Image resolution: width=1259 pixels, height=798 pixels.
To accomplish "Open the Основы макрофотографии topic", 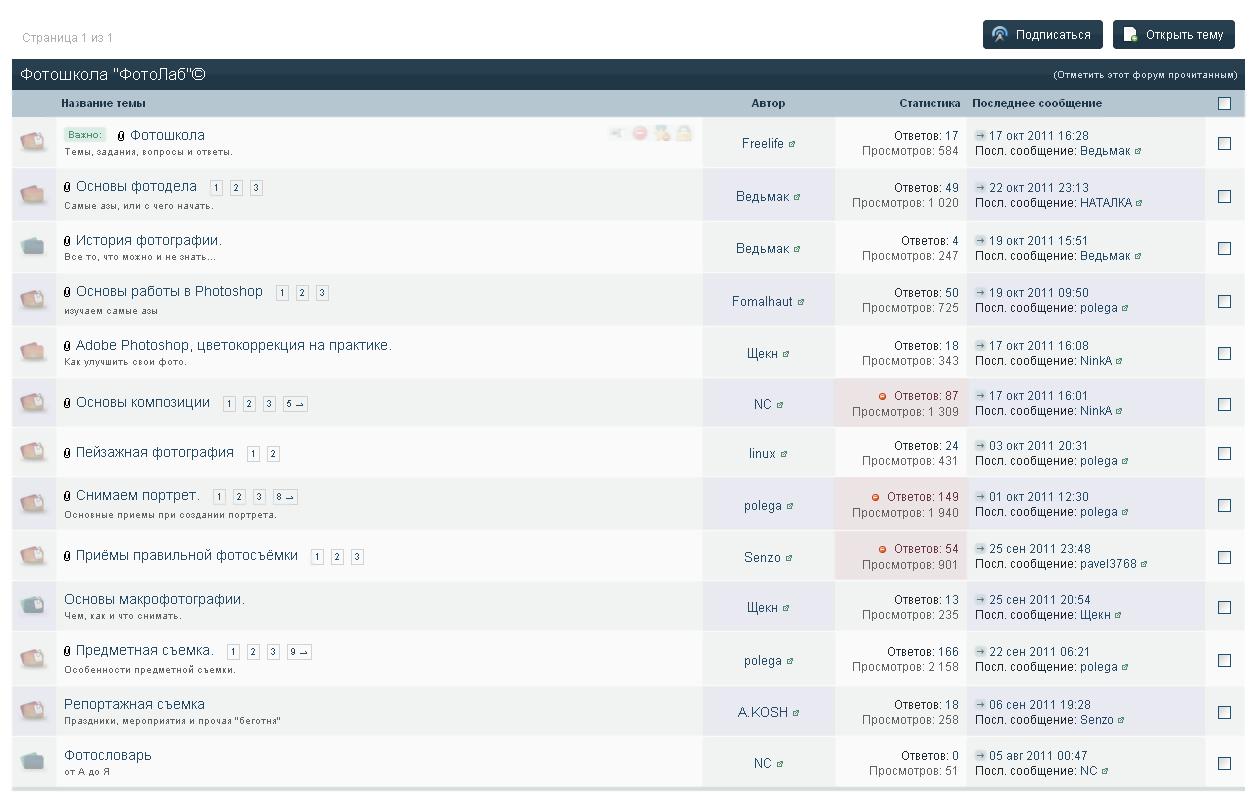I will [x=154, y=599].
